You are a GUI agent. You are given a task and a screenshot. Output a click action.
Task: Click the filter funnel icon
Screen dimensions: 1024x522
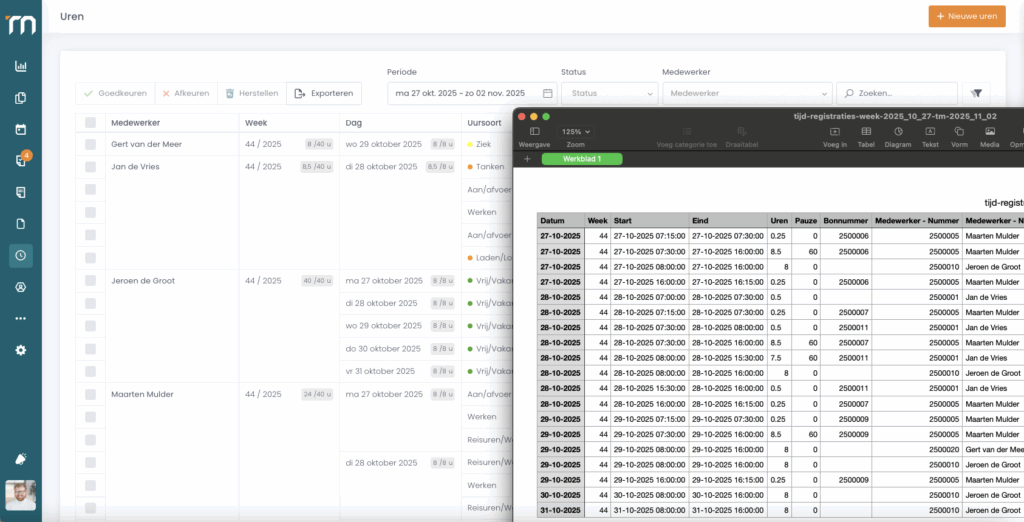pos(977,93)
